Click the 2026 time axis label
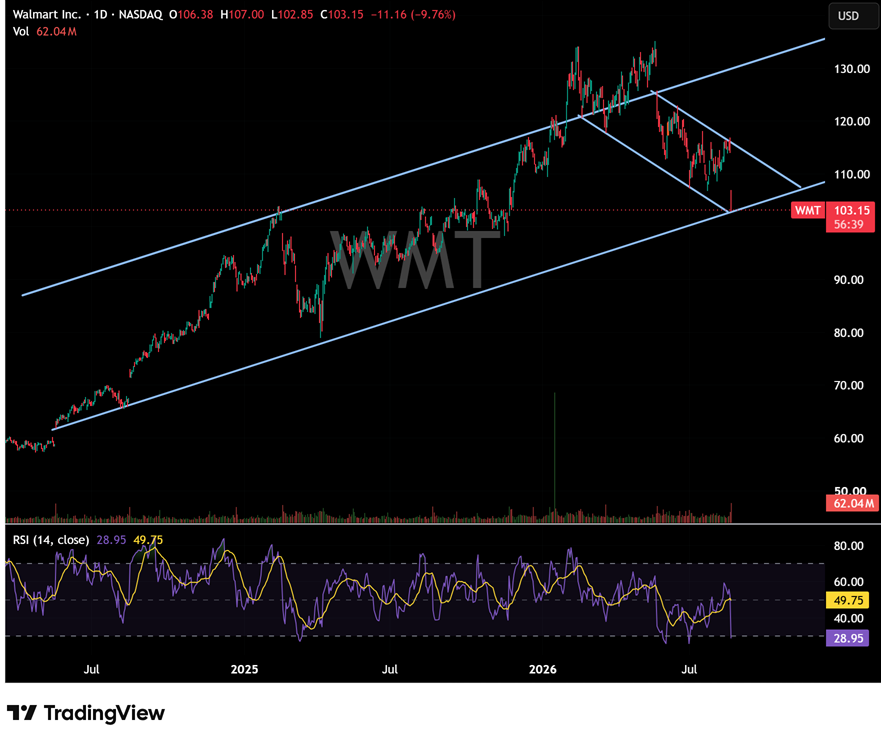The height and width of the screenshot is (743, 881). click(543, 669)
